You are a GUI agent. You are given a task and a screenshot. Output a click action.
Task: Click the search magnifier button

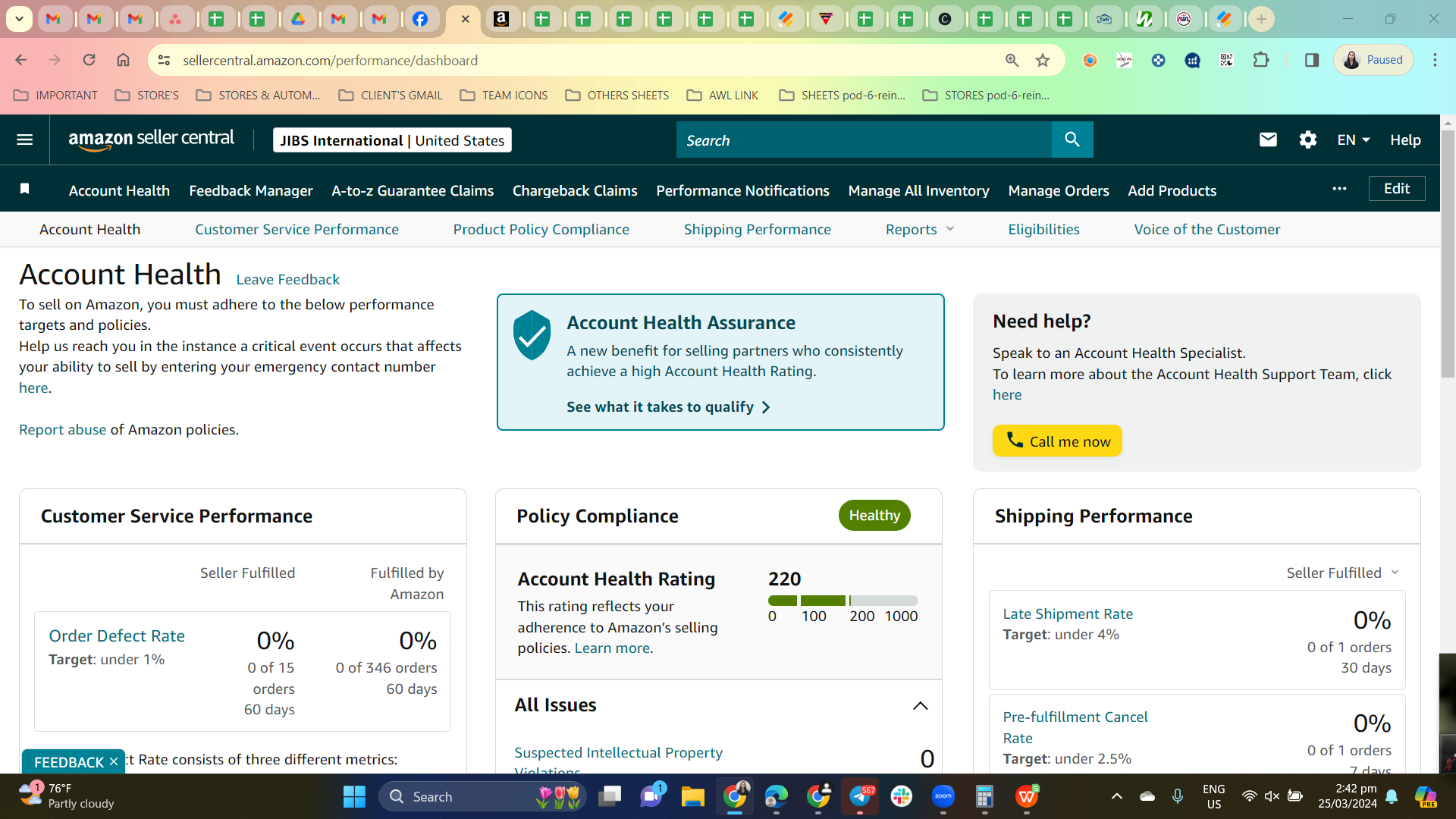click(1072, 140)
